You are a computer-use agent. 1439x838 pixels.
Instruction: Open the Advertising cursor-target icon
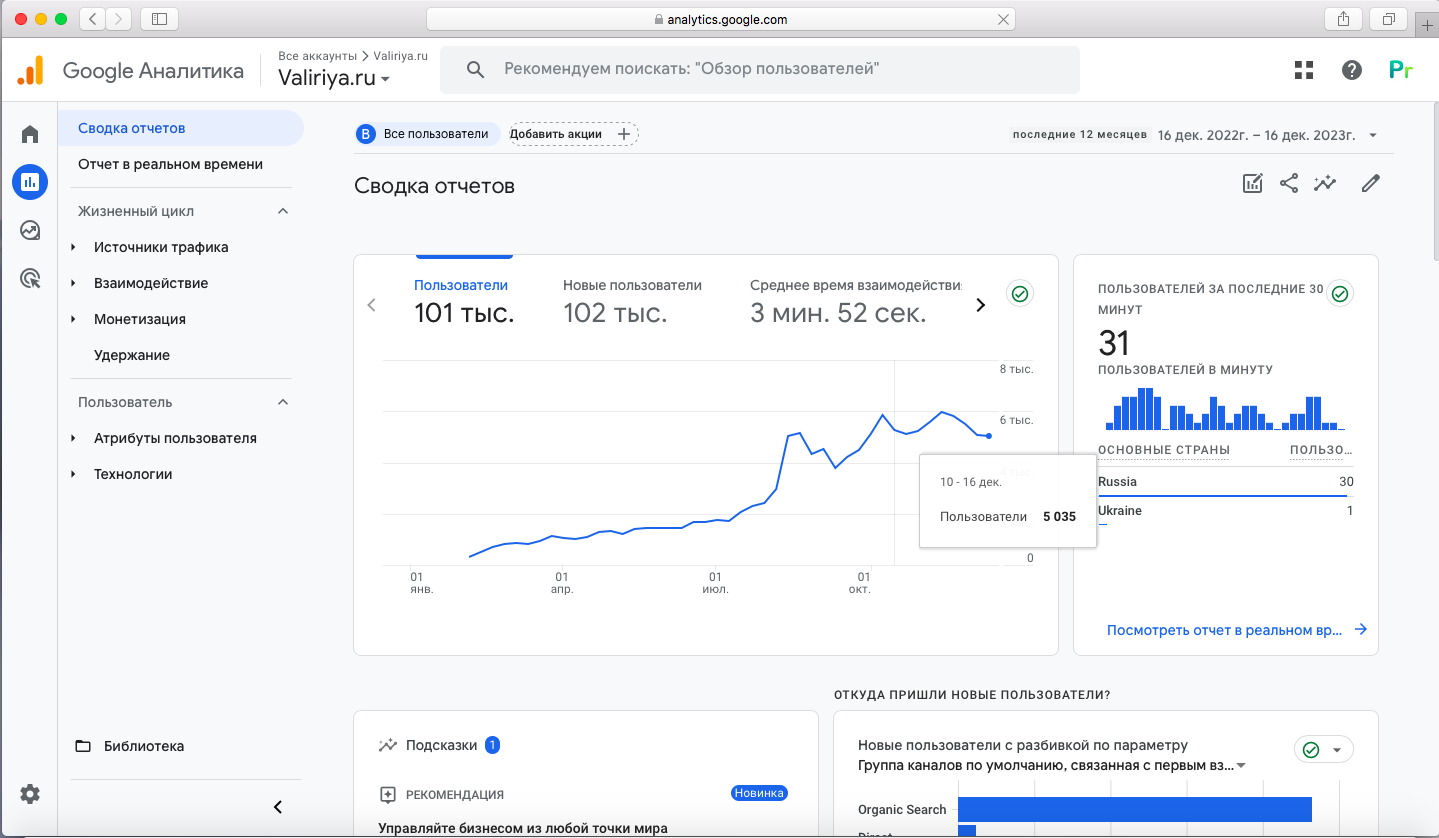click(30, 279)
